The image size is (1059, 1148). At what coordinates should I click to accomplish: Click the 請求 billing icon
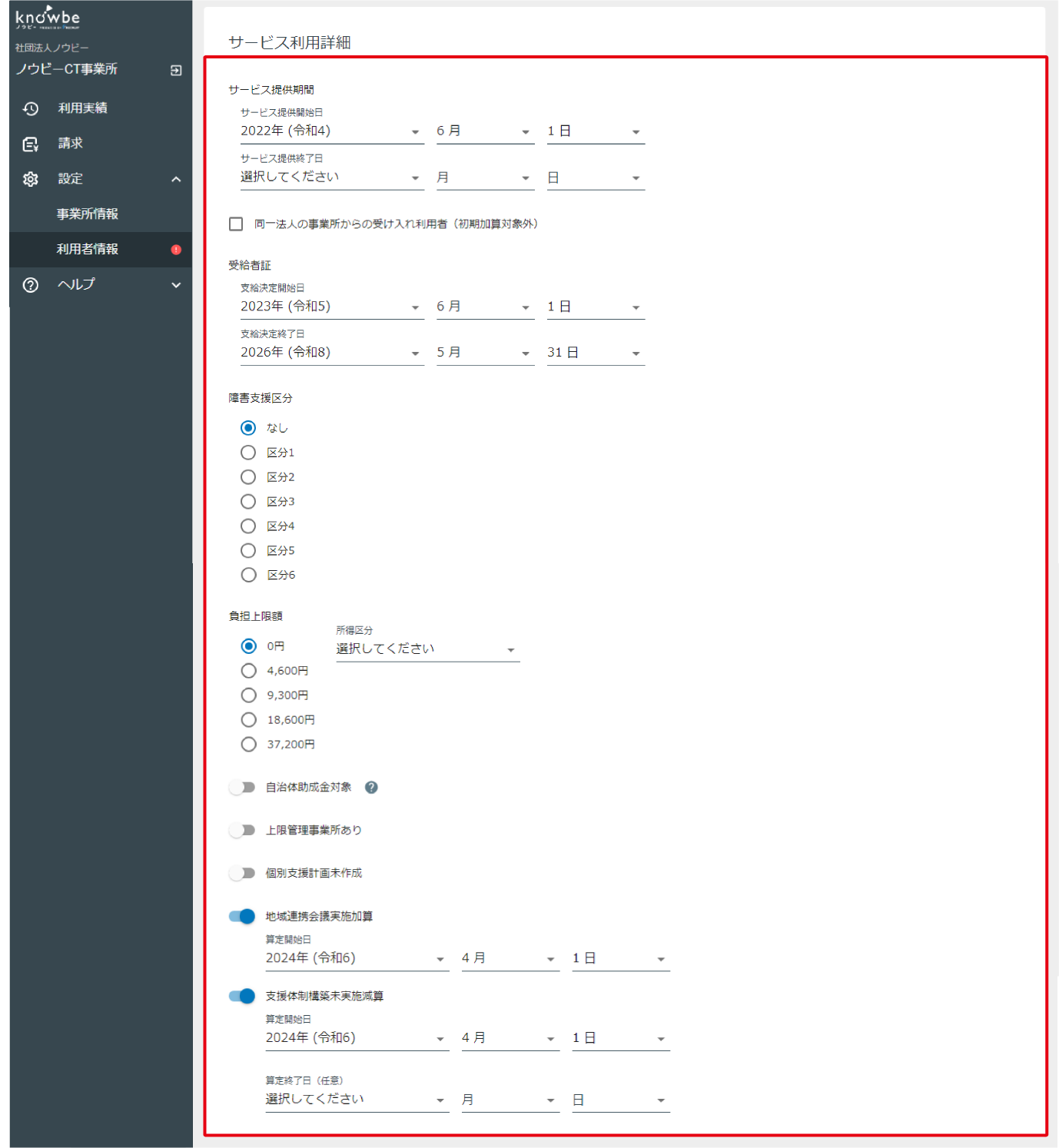(31, 144)
